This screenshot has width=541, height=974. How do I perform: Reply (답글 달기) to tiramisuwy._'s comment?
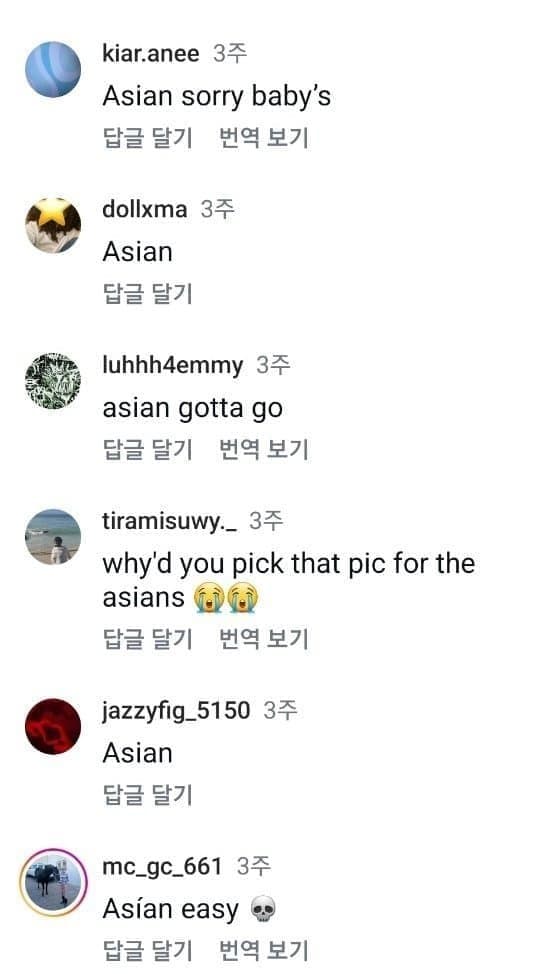tap(147, 639)
